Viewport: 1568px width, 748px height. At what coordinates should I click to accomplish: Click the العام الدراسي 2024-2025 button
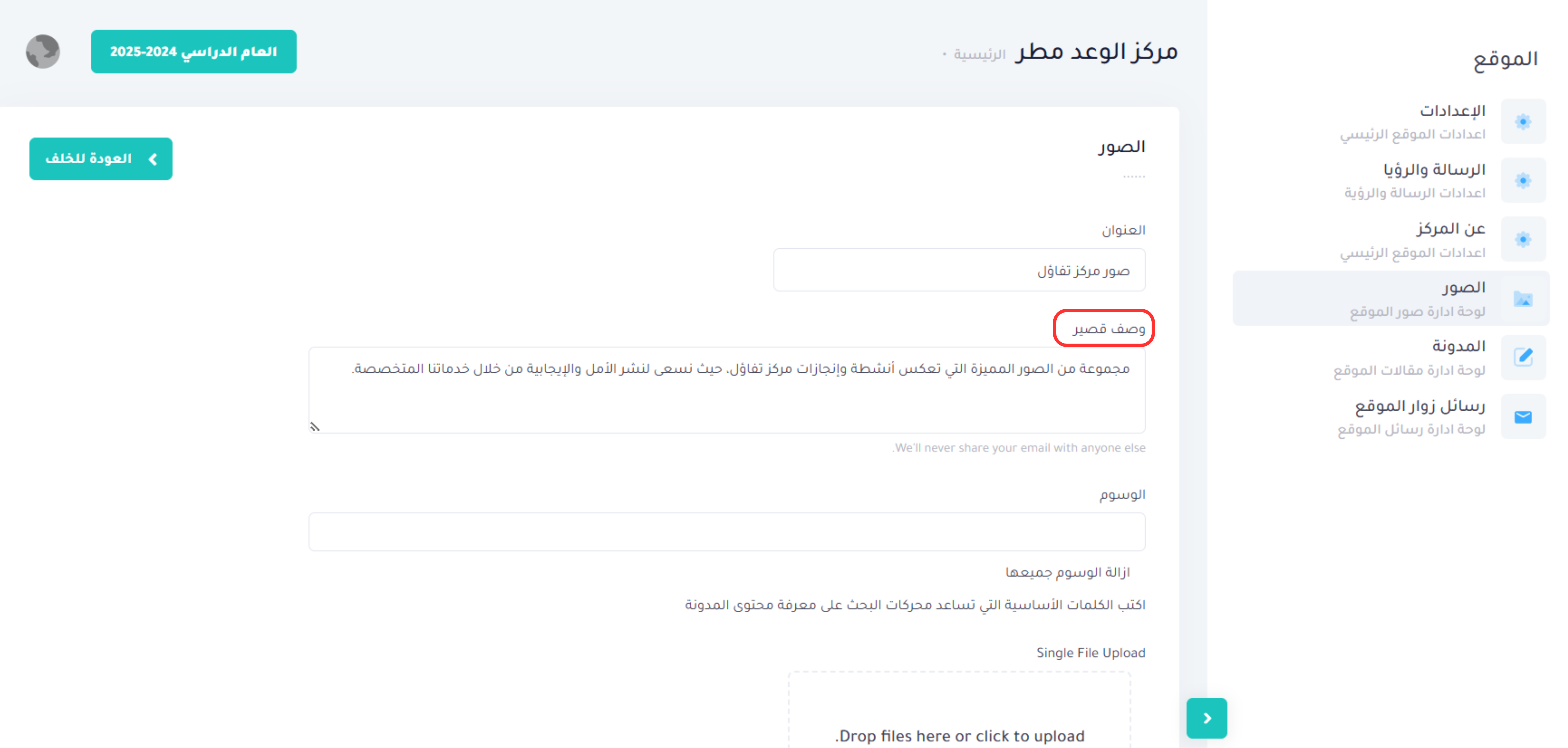pos(193,52)
